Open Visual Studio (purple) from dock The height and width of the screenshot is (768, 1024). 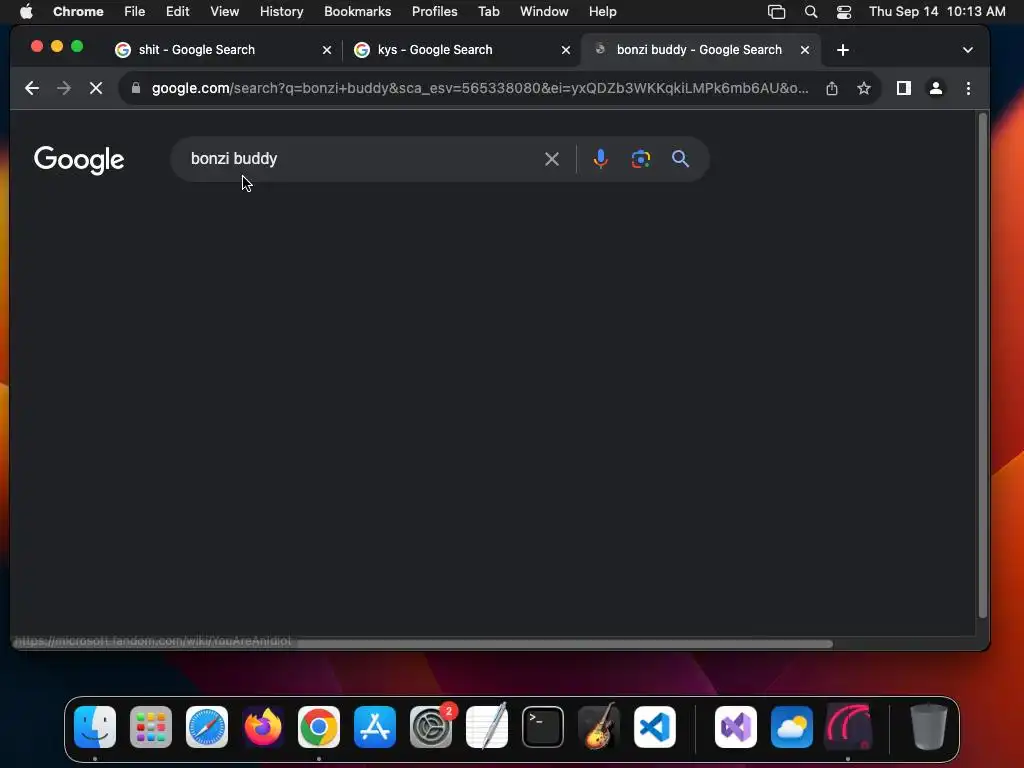tap(736, 727)
